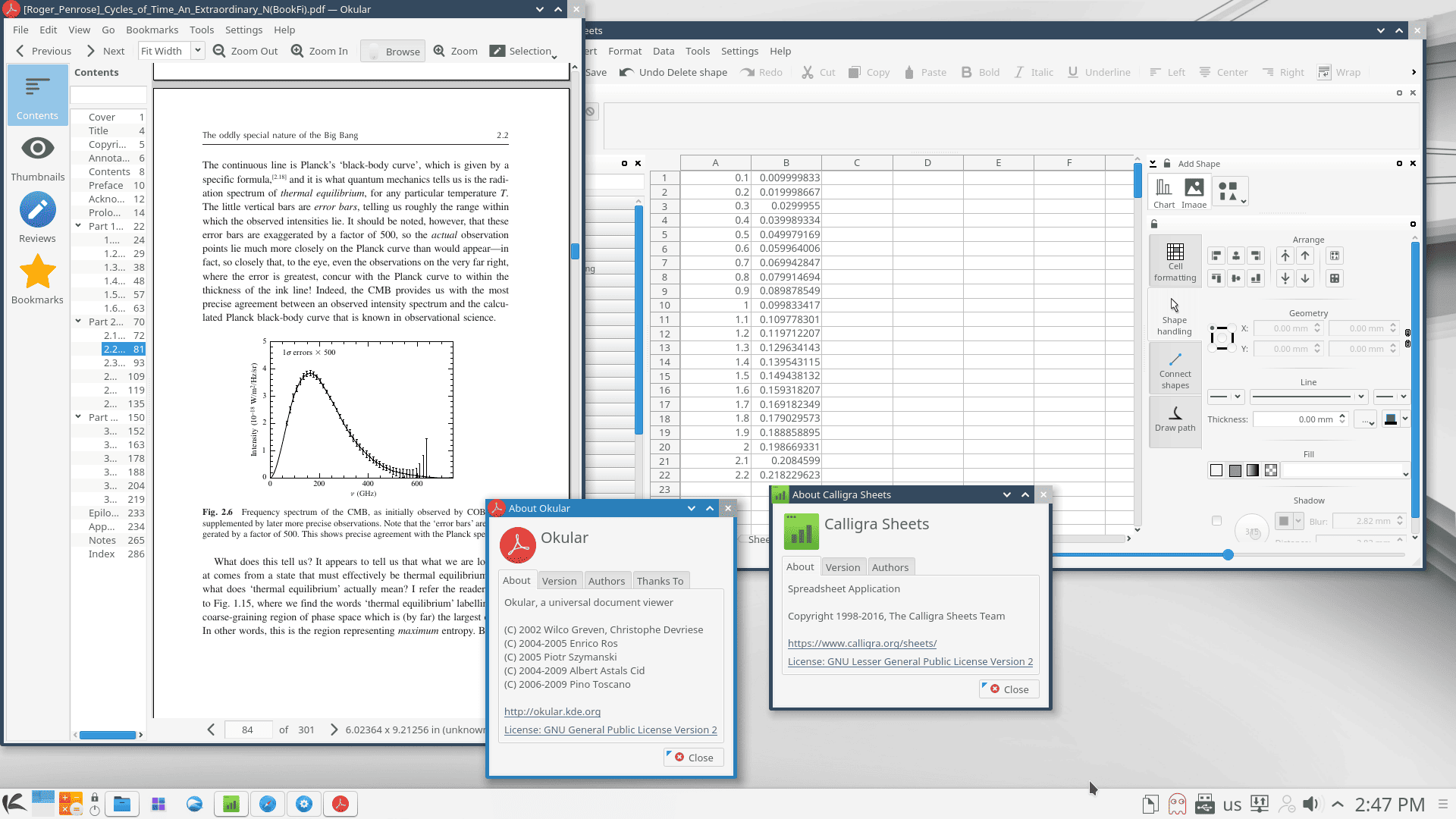The image size is (1456, 819).
Task: Open the Fit Width zoom dropdown in Okular
Action: [x=197, y=51]
